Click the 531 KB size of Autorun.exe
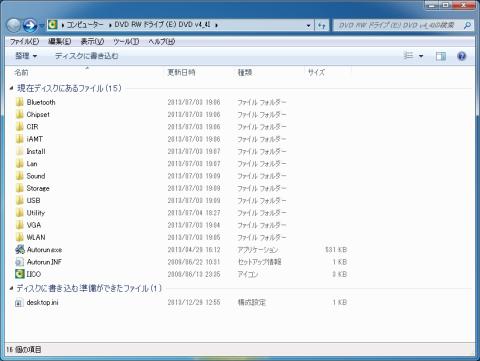 coord(336,249)
